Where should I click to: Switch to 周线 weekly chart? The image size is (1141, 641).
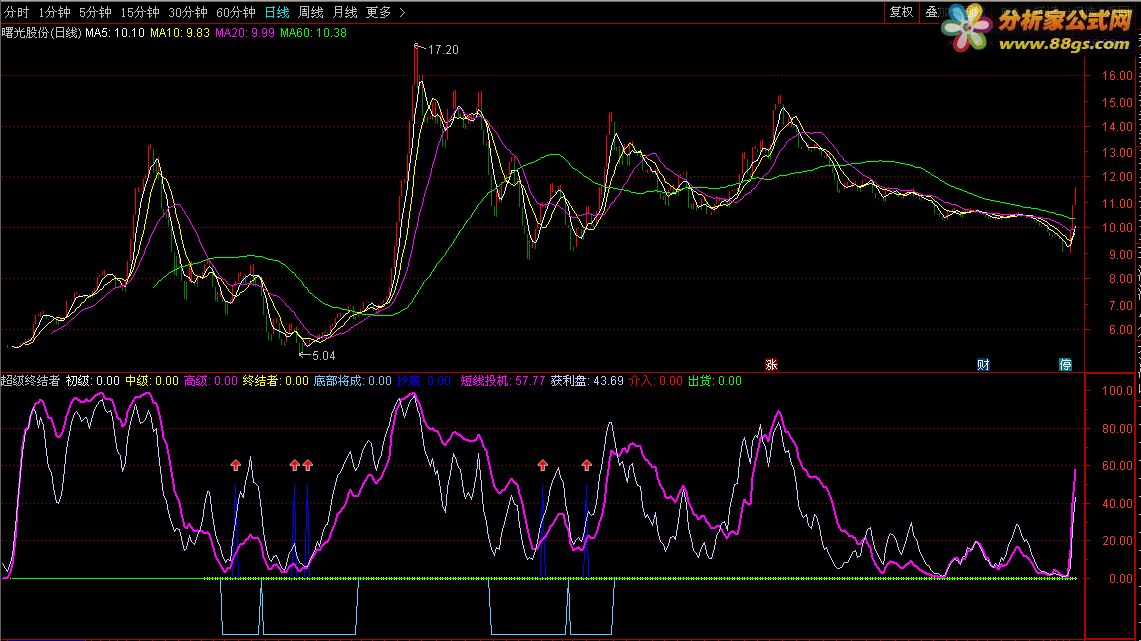pos(311,12)
